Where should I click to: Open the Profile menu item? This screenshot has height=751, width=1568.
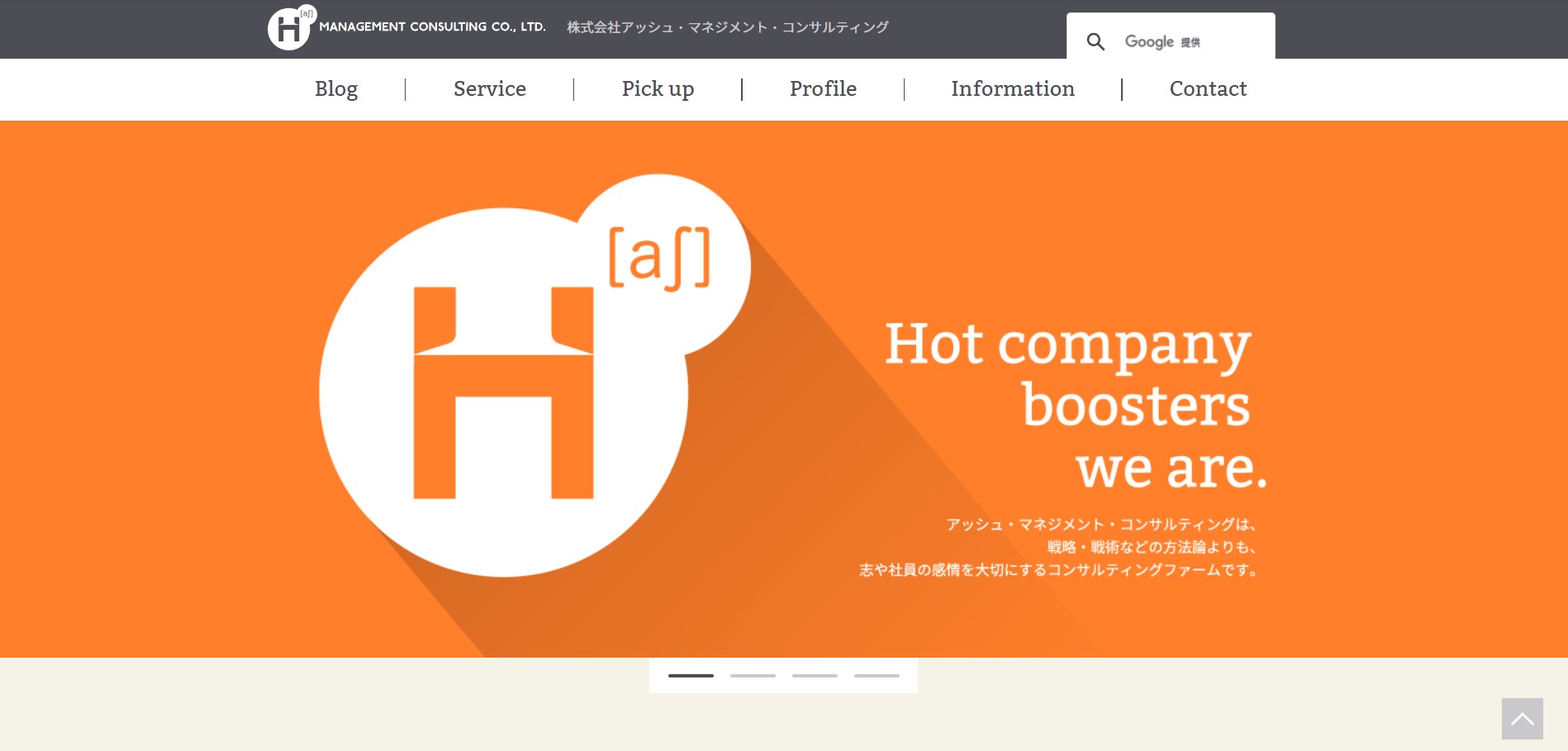pyautogui.click(x=823, y=89)
